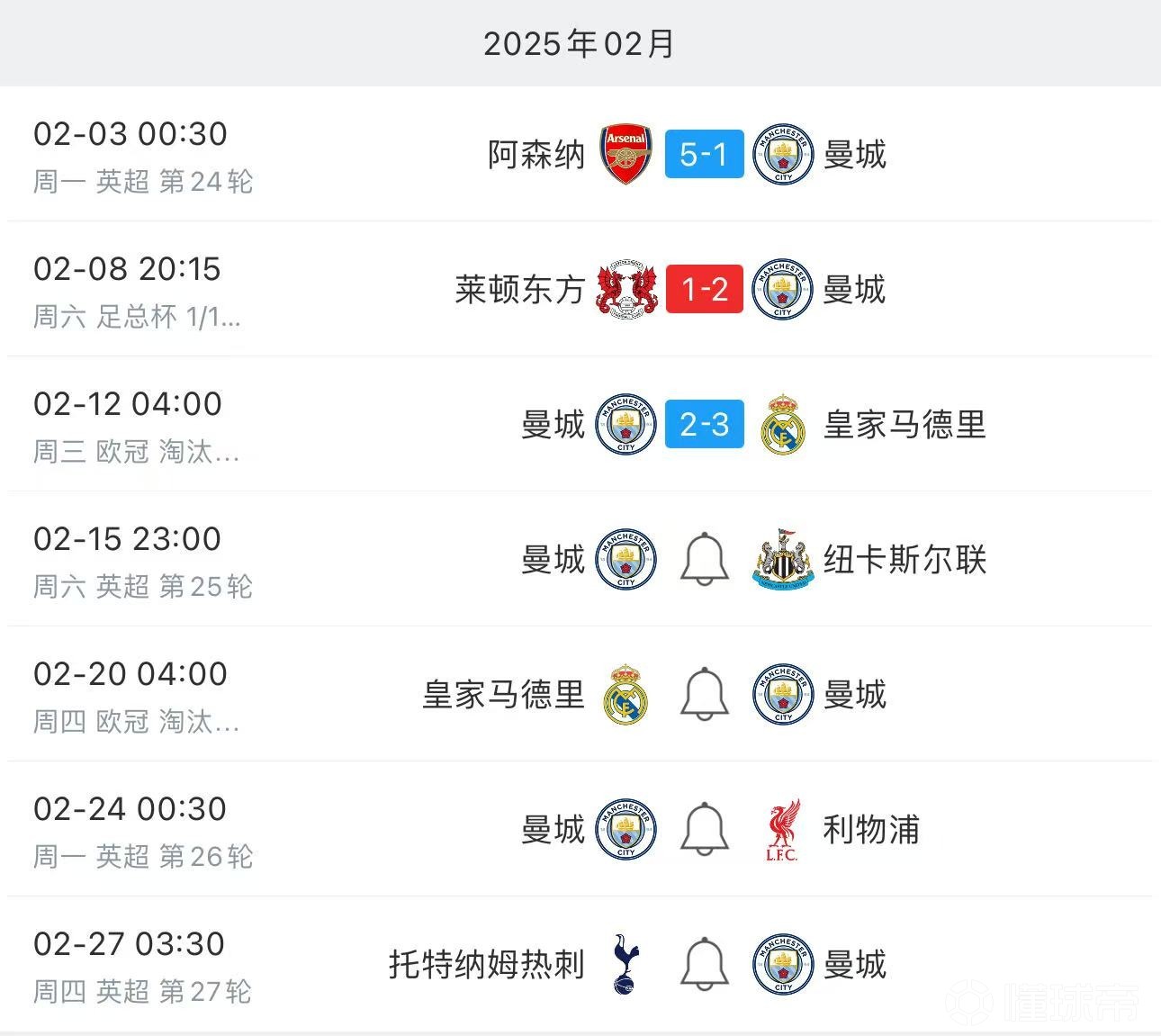
Task: Enable the reminder bell for 皇家马德里 vs 曼城
Action: point(704,694)
